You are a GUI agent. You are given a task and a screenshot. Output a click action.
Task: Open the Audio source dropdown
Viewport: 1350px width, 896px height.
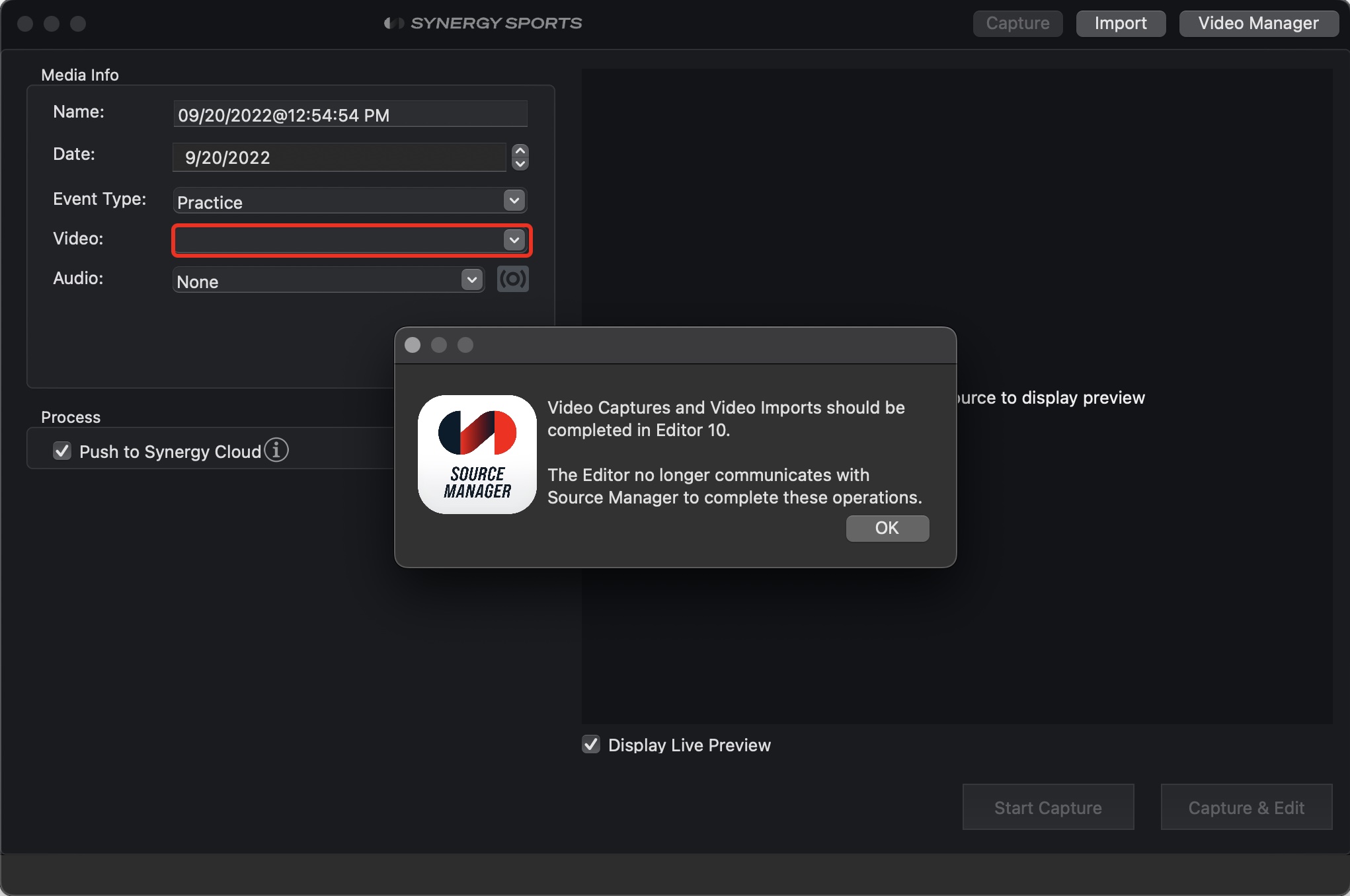(x=472, y=280)
